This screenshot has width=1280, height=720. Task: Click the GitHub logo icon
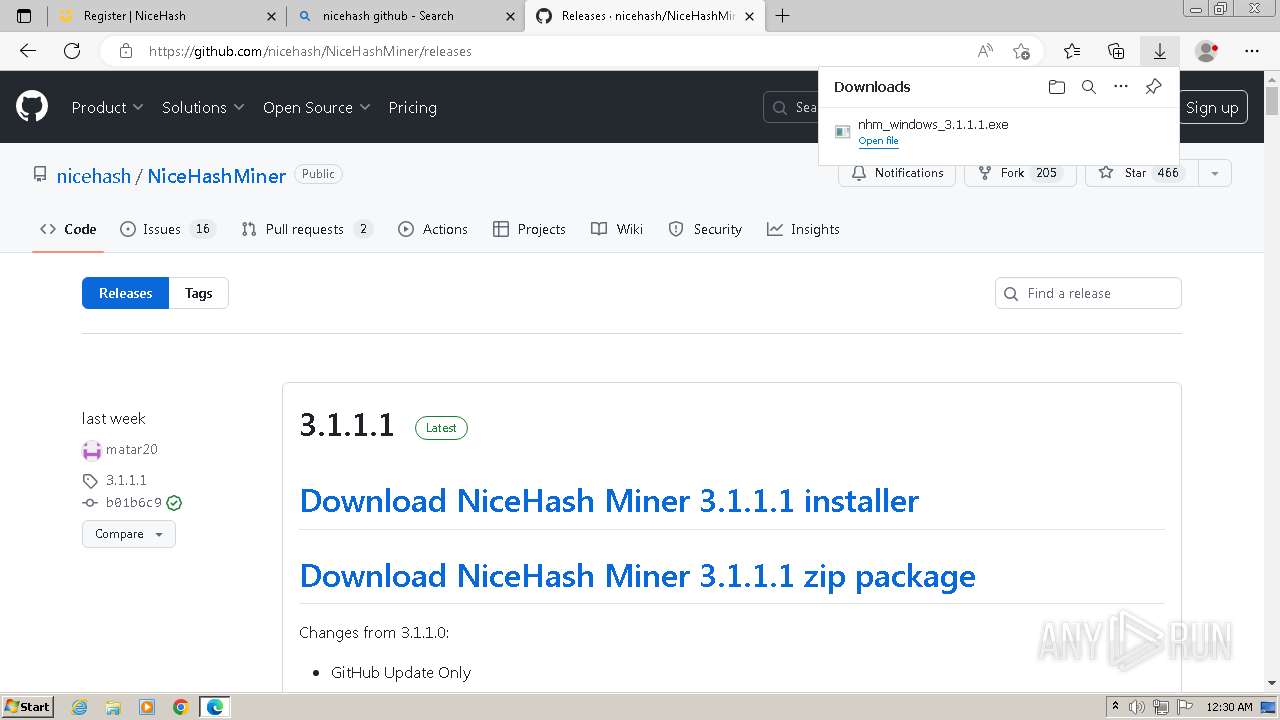point(32,107)
